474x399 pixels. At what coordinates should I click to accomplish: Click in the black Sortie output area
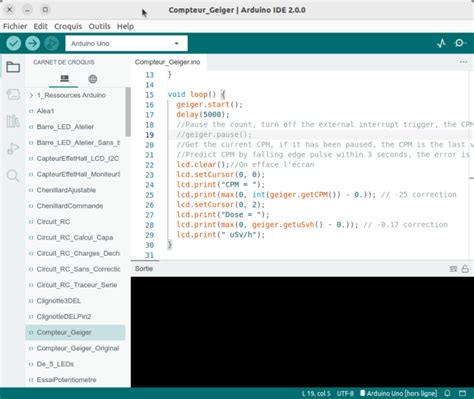[302, 332]
